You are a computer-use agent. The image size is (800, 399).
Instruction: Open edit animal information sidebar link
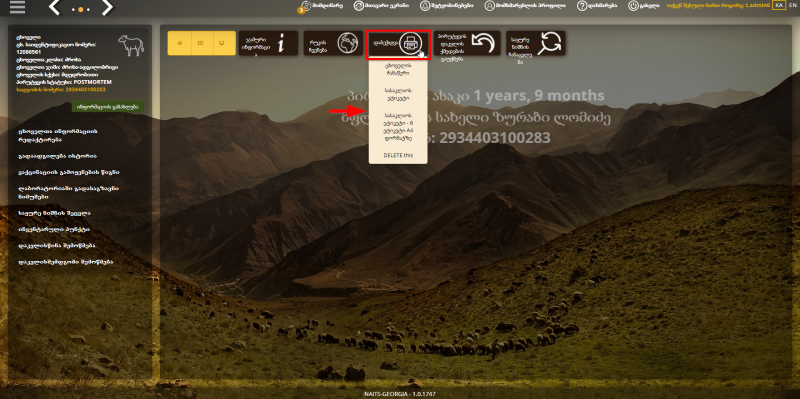click(x=58, y=135)
